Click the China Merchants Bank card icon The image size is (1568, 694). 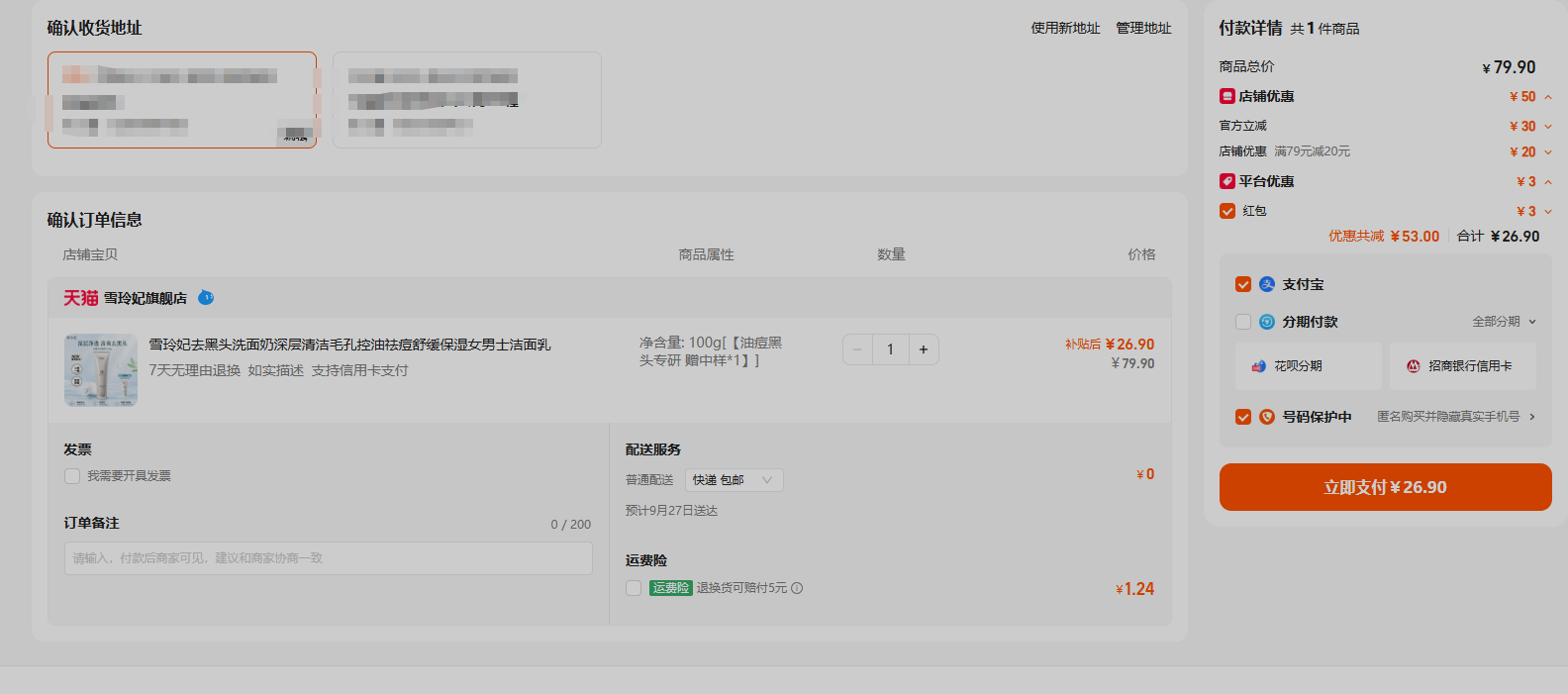[x=1414, y=366]
